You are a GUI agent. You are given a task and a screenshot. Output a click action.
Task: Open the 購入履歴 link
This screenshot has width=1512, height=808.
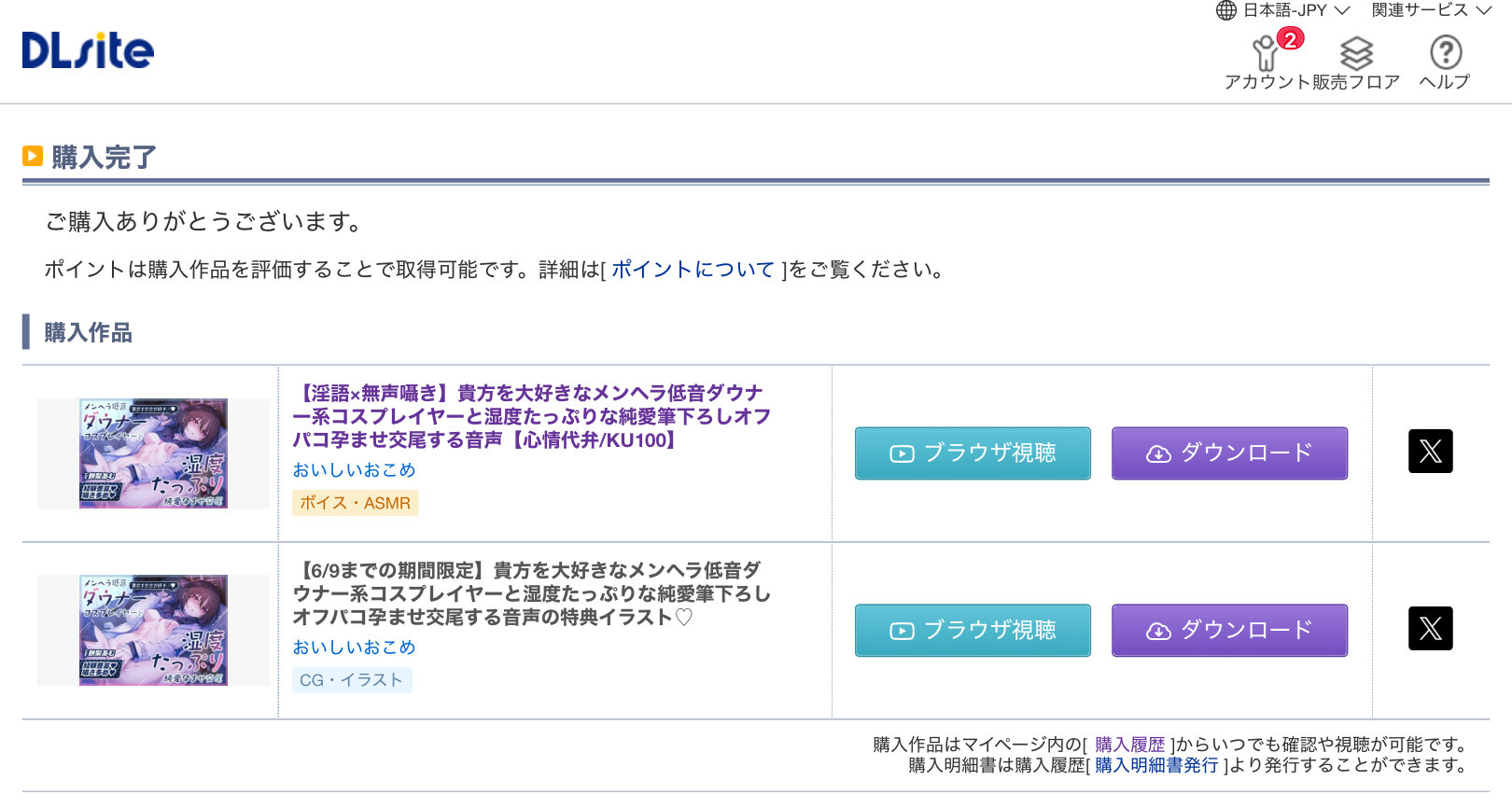tap(1129, 745)
